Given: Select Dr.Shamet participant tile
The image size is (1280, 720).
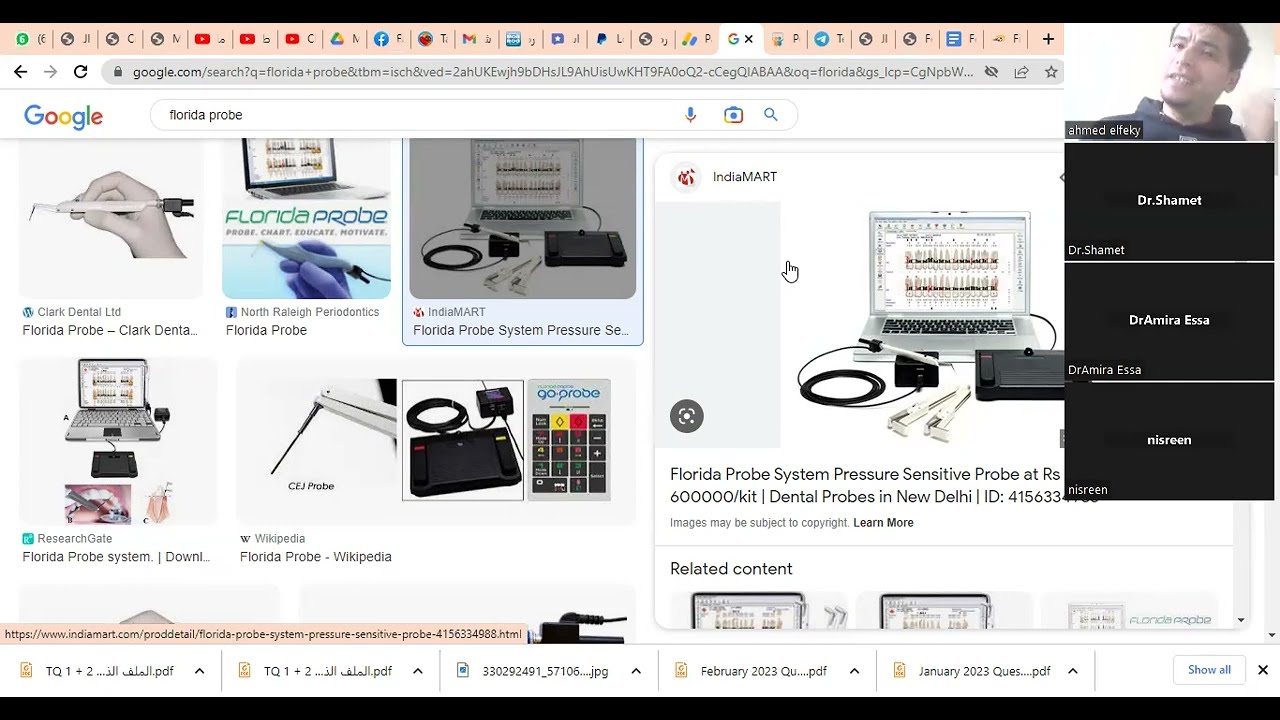Looking at the screenshot, I should pyautogui.click(x=1170, y=201).
